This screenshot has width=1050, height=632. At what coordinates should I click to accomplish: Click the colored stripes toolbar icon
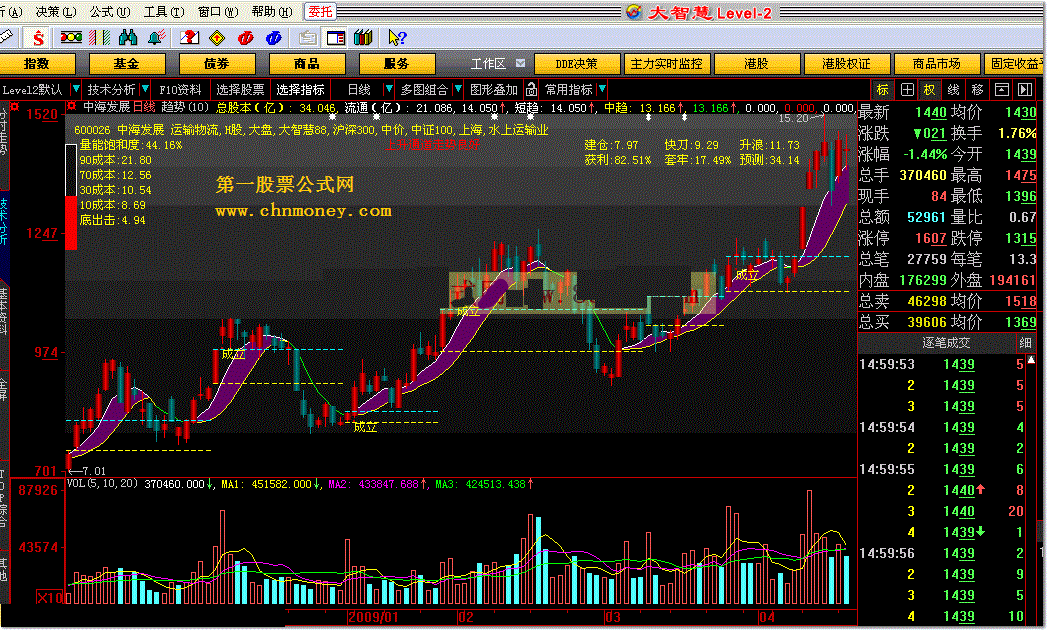pyautogui.click(x=99, y=37)
